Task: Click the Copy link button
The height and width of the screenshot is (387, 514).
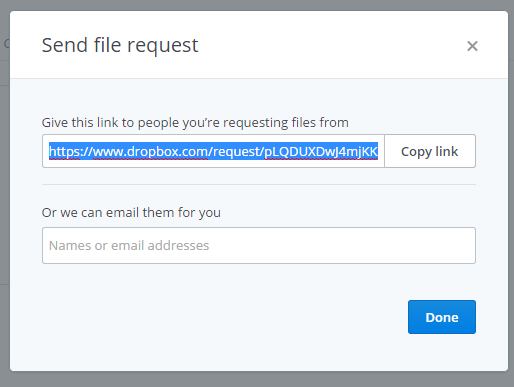Action: (x=430, y=151)
